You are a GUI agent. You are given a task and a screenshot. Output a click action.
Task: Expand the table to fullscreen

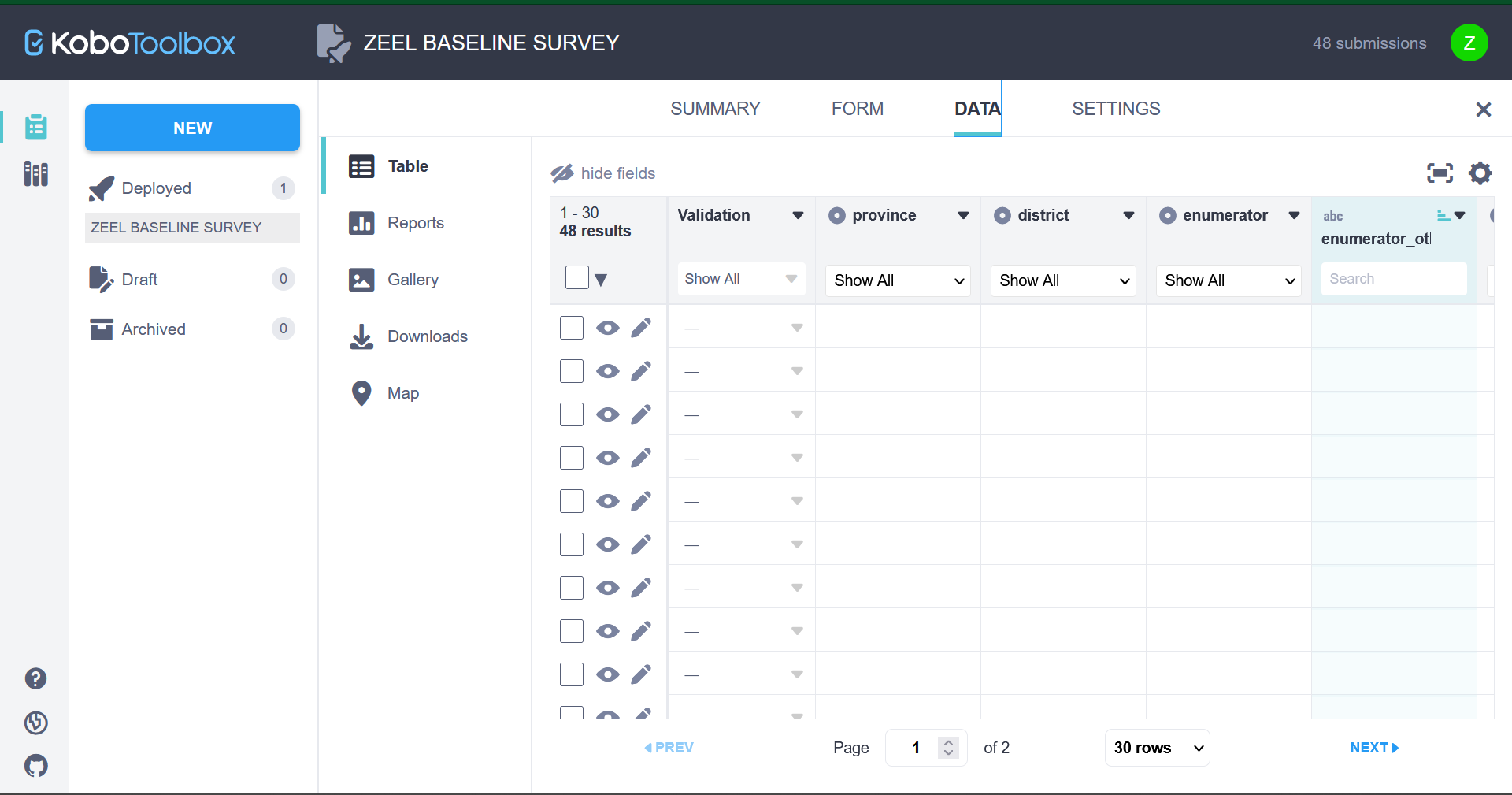[1440, 173]
